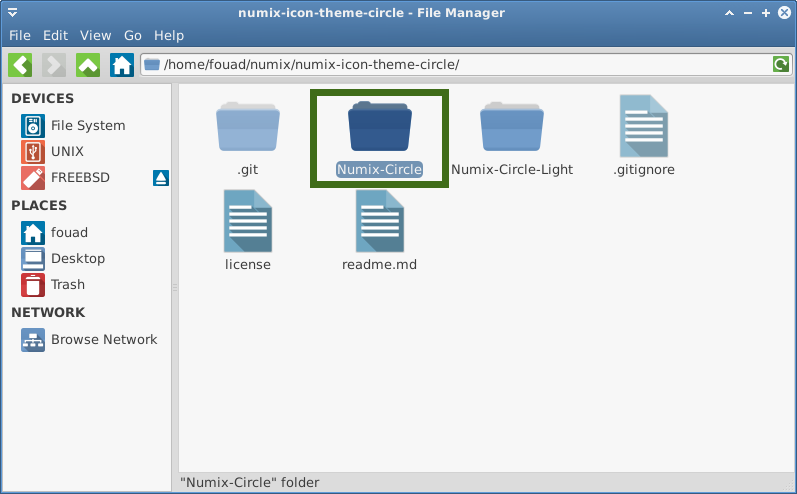Click Browse Network icon

click(33, 339)
